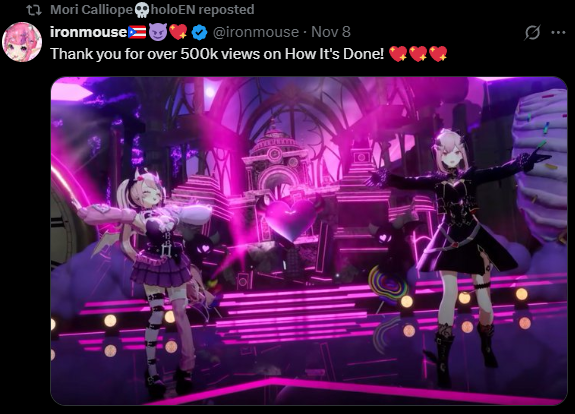This screenshot has height=414, width=575.
Task: Play the How It's Done video preview
Action: click(309, 241)
